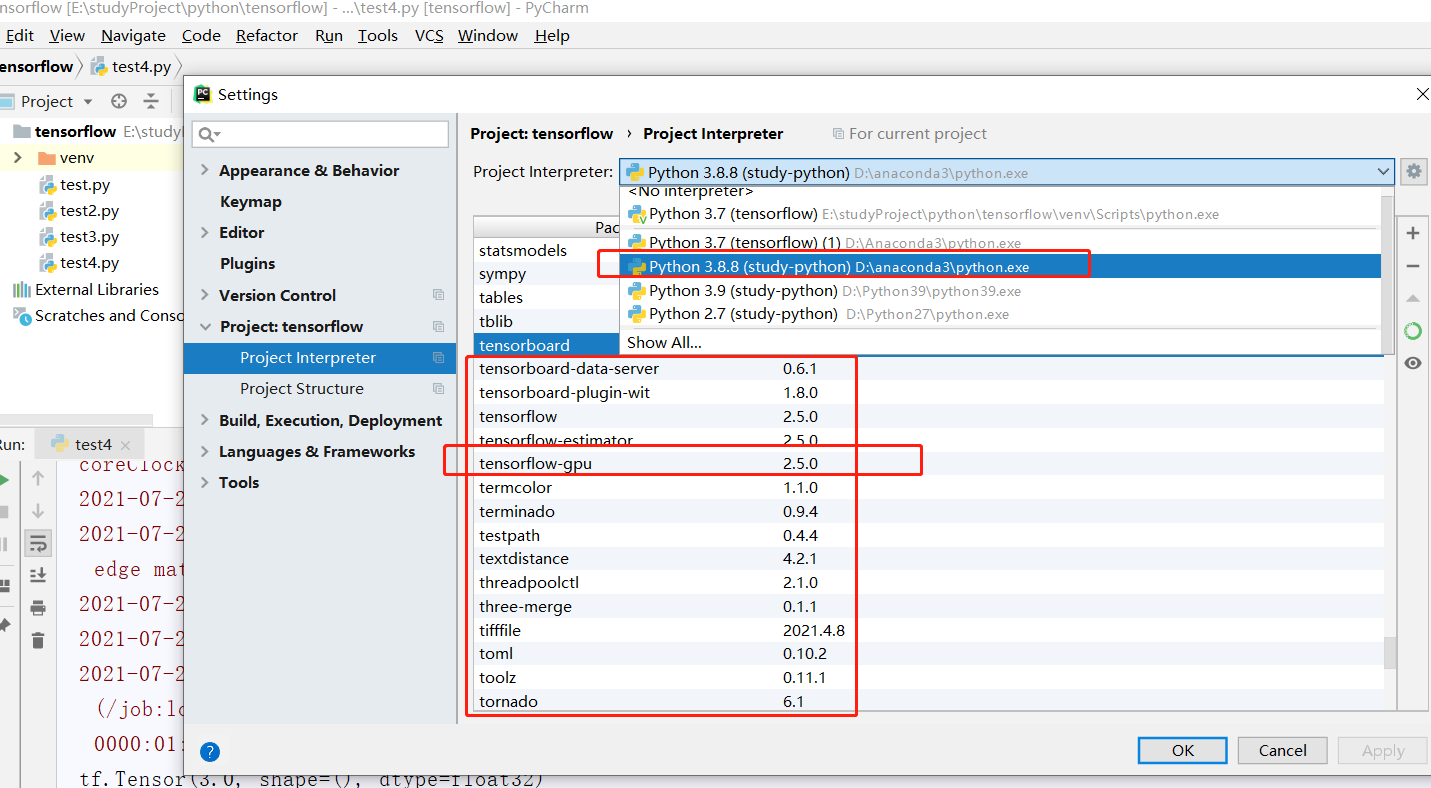Open the Refactor menu

(267, 35)
